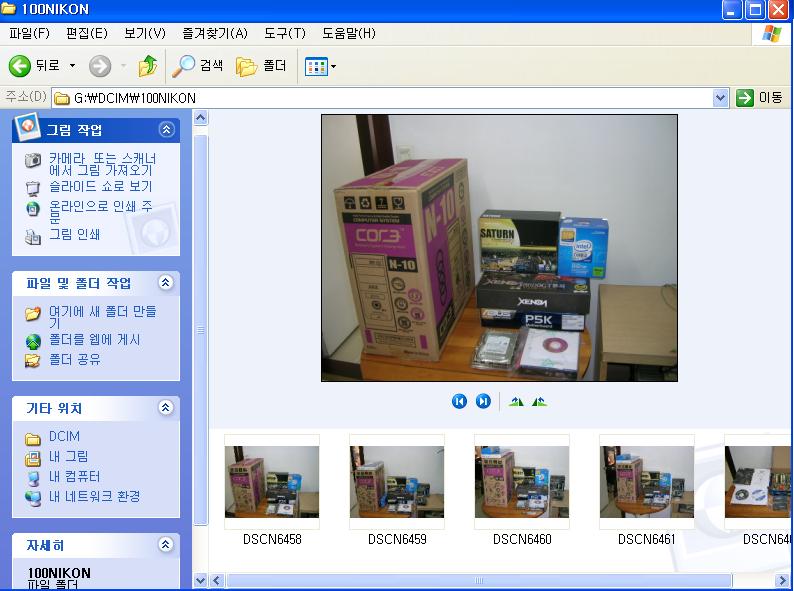Show previous image in filmstrip
794x591 pixels.
(x=459, y=402)
